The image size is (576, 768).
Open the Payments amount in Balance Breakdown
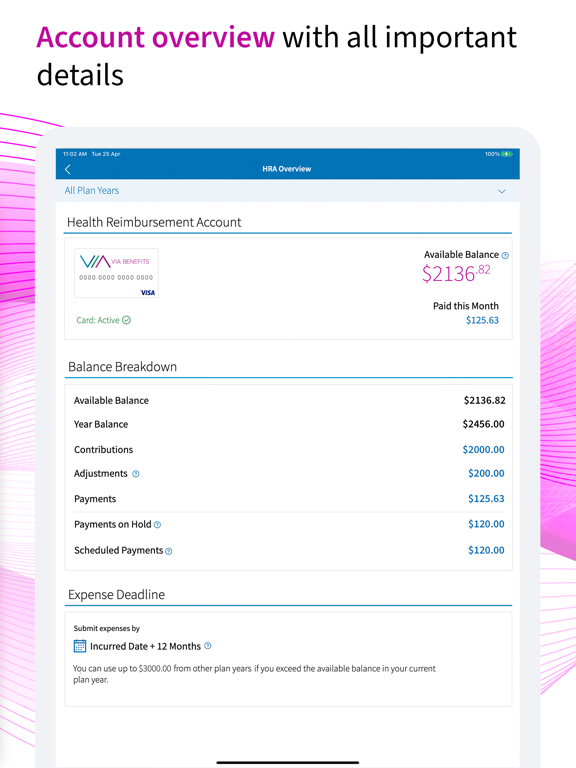486,499
